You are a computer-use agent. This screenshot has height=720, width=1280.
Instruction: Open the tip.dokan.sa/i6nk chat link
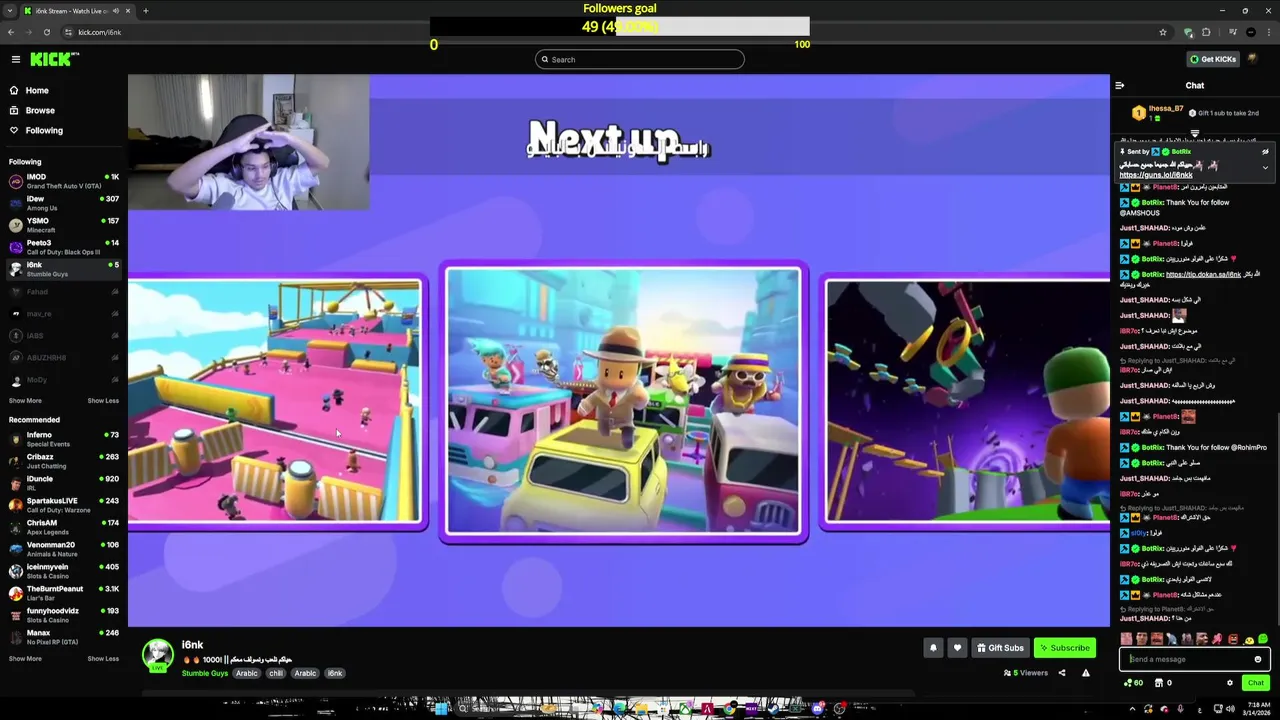[1203, 274]
